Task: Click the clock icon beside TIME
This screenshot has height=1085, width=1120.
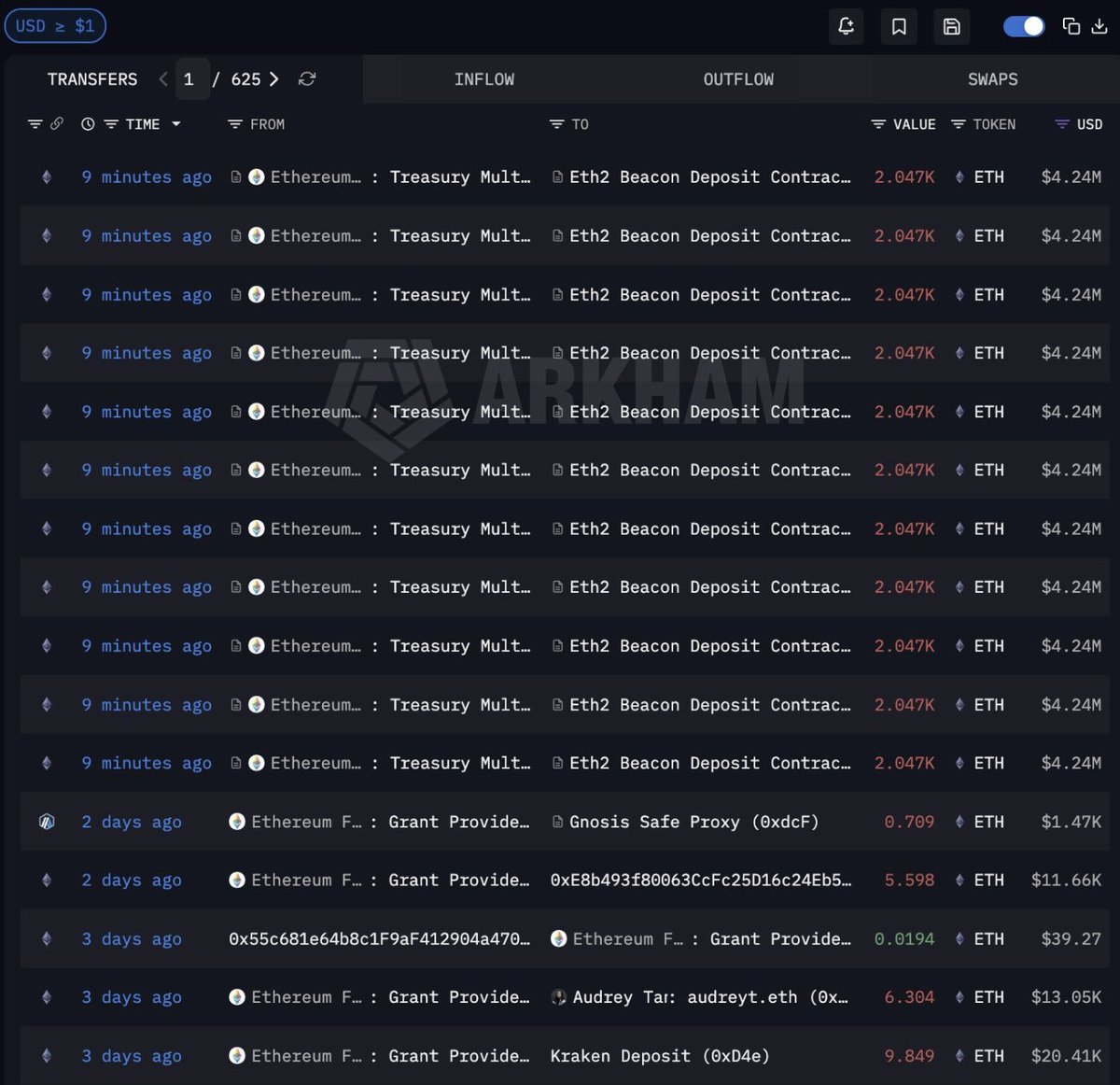Action: tap(88, 124)
